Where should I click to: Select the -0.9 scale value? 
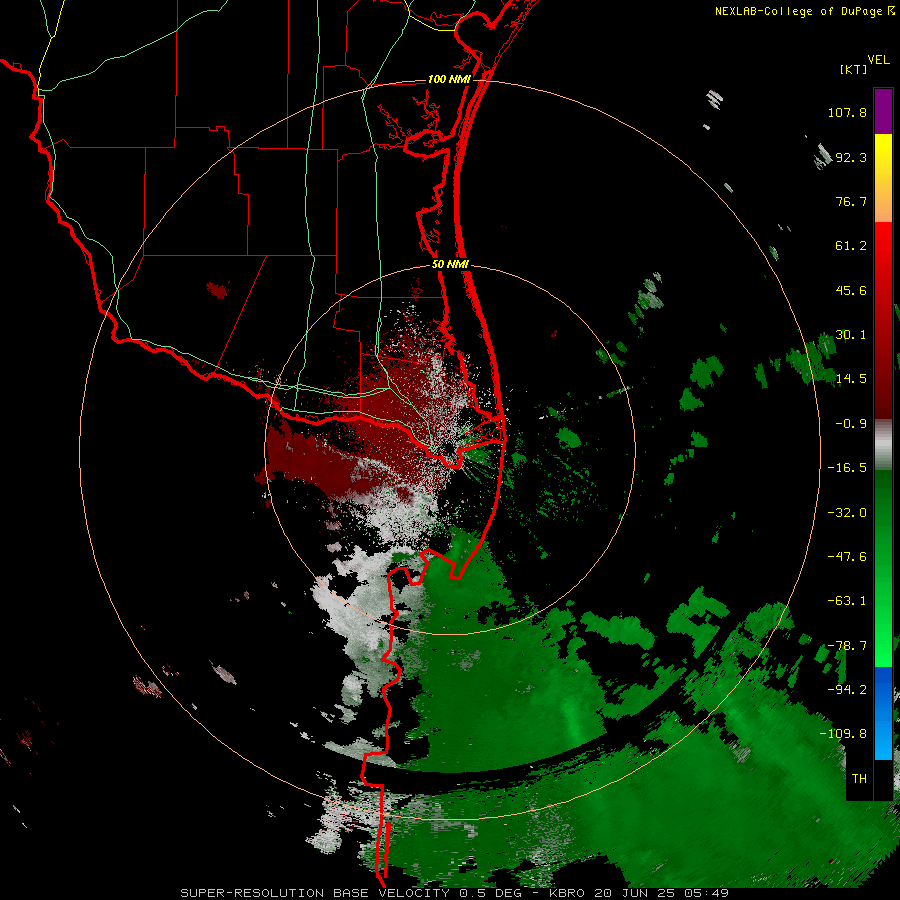[x=851, y=424]
